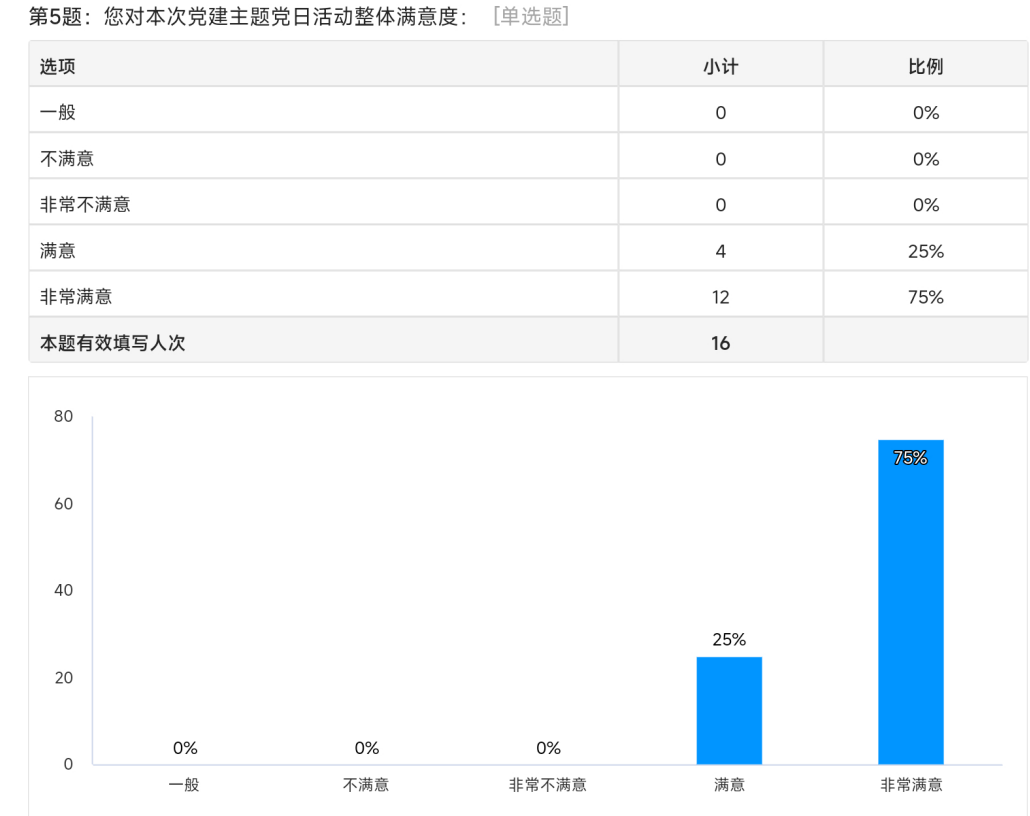Viewport: 1030px width, 816px height.
Task: Click the 25% cell in the table
Action: 925,251
